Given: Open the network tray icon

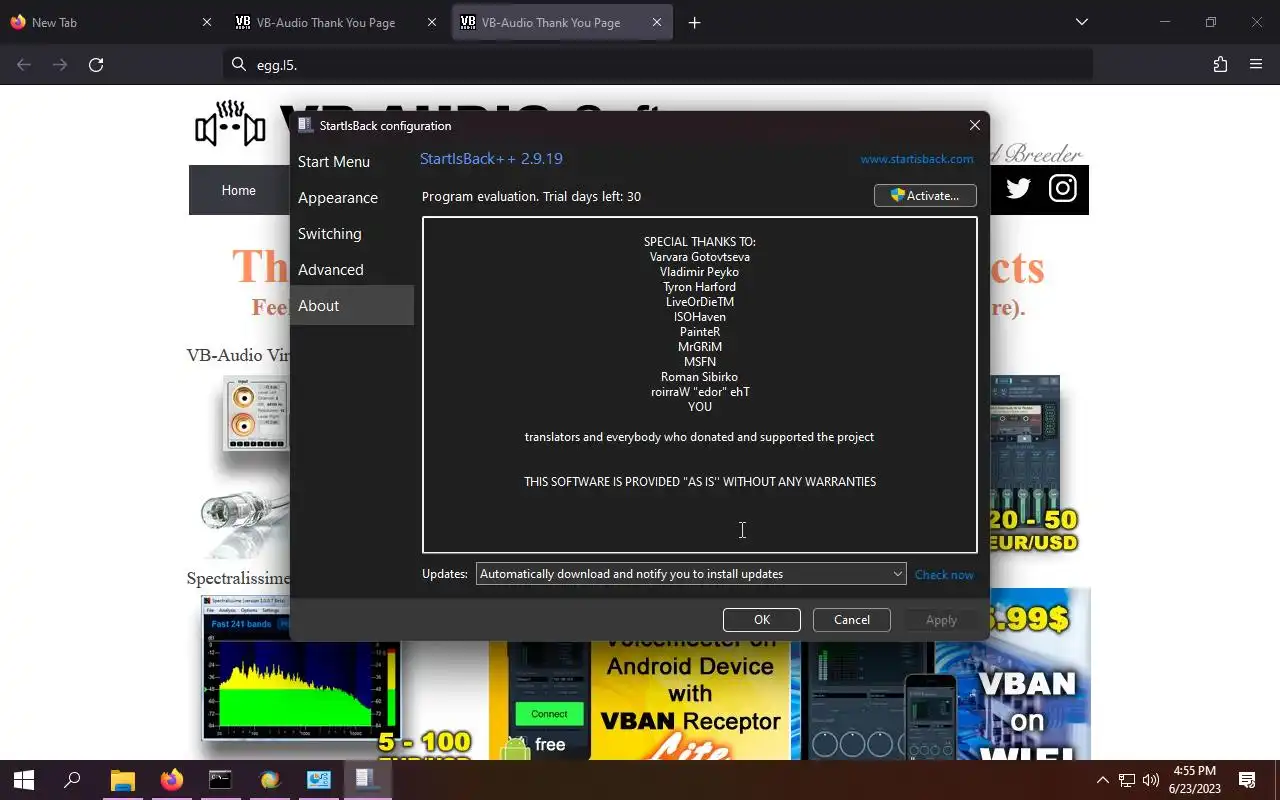Looking at the screenshot, I should pos(1127,780).
